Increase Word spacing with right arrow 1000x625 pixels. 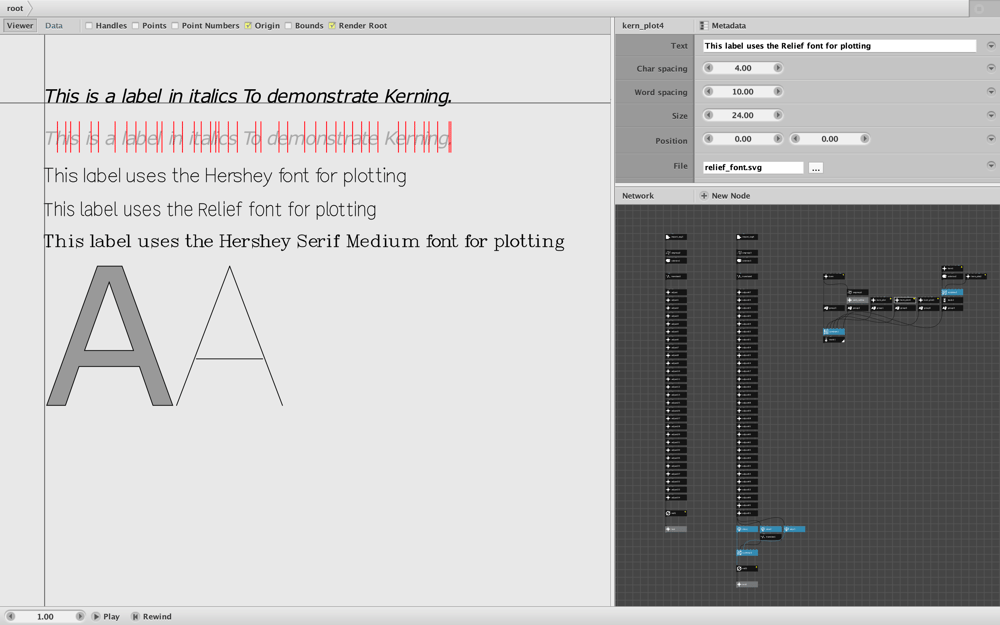coord(777,91)
